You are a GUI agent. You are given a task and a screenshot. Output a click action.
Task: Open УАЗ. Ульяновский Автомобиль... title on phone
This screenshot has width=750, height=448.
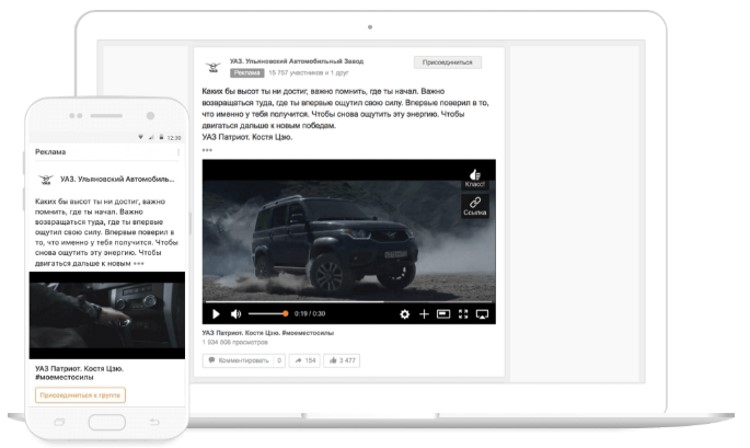click(117, 179)
